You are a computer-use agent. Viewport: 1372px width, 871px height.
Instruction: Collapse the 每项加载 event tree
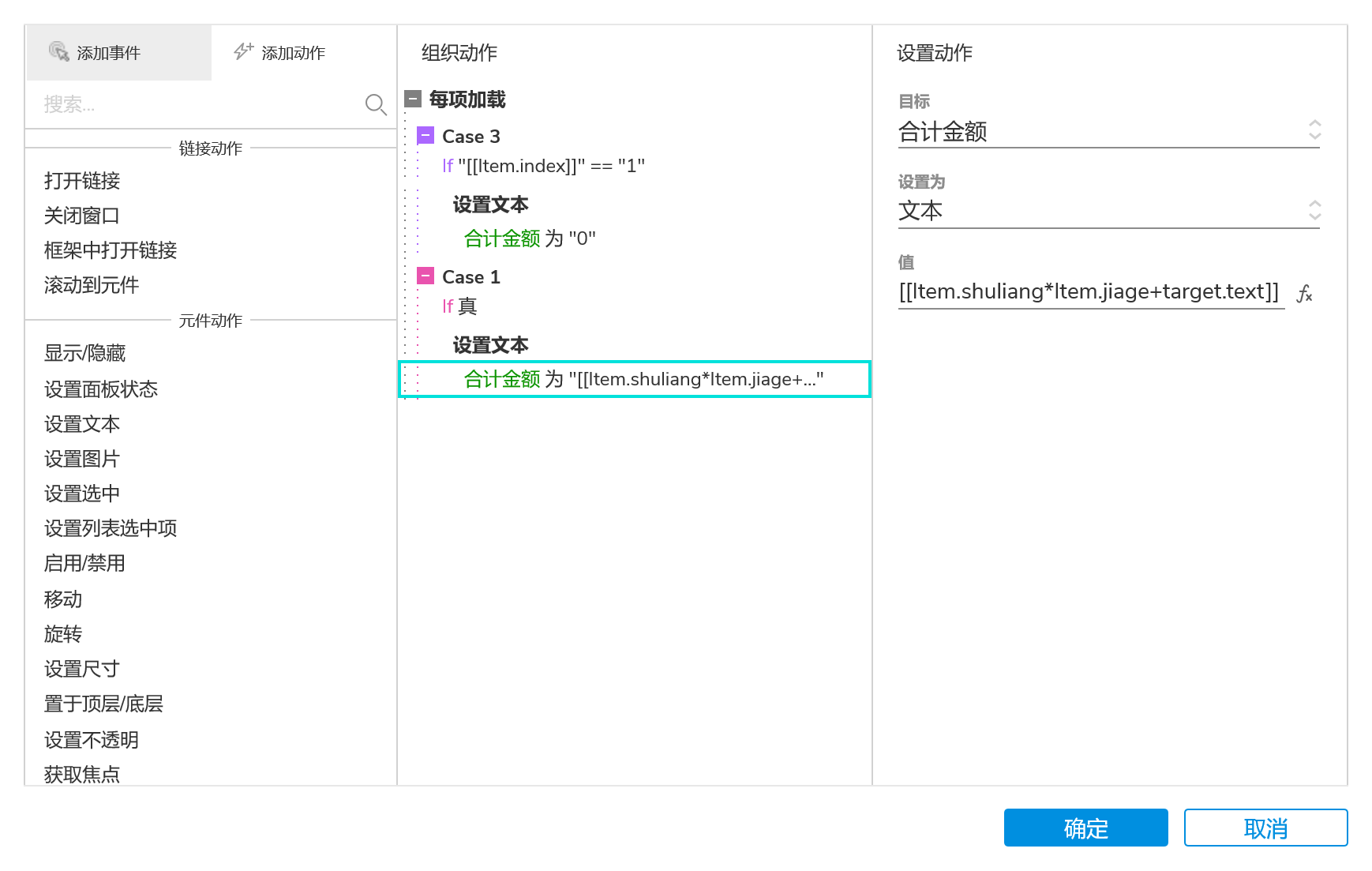pyautogui.click(x=413, y=99)
